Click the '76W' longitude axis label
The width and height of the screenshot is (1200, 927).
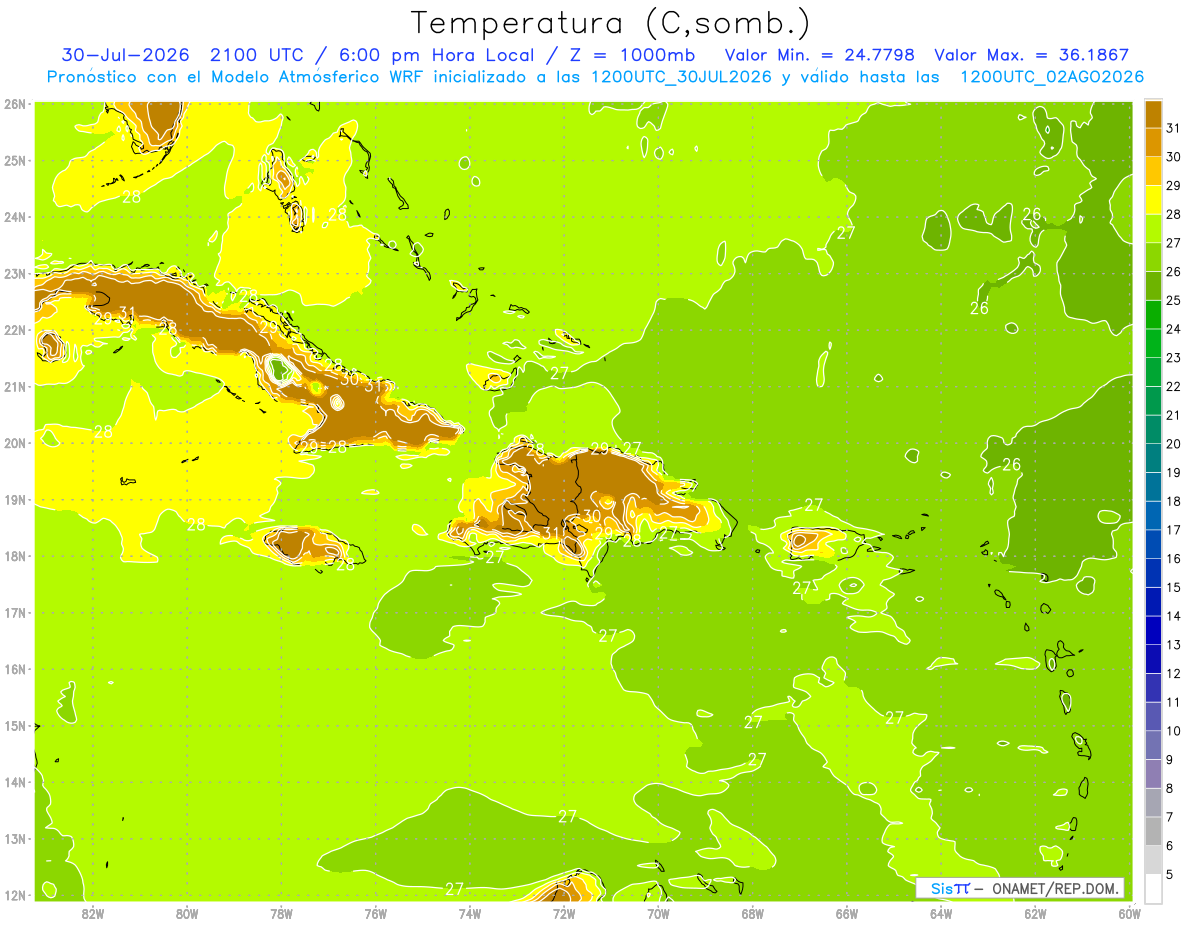point(375,913)
